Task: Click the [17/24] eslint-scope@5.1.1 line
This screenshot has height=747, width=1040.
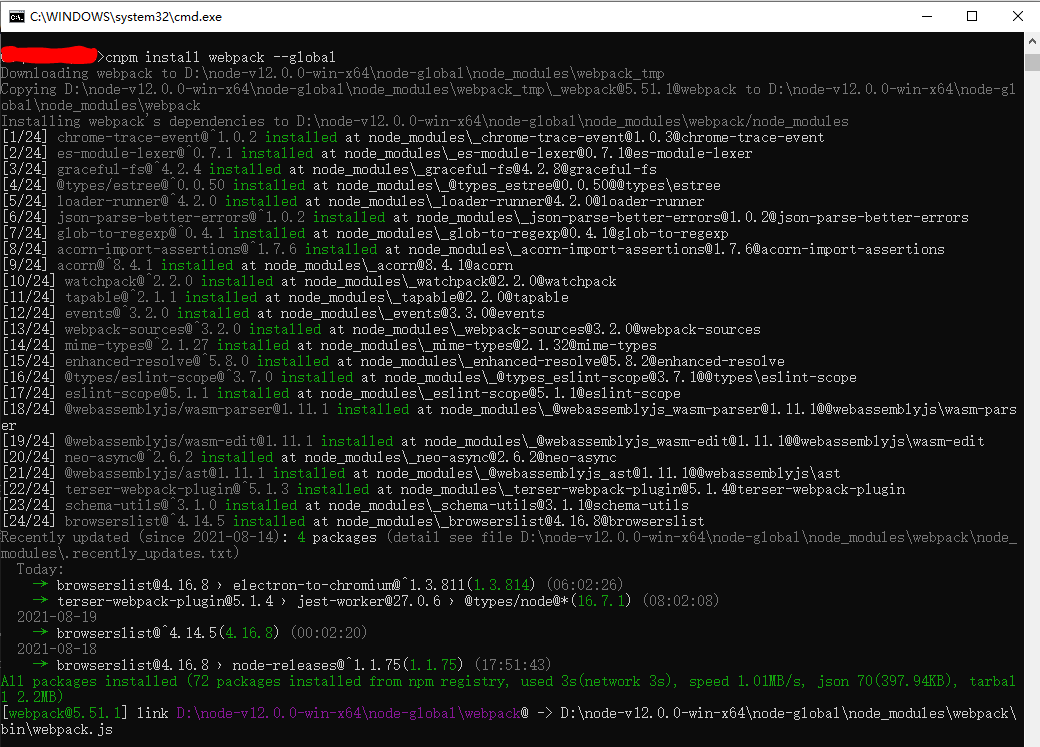Action: coord(342,393)
